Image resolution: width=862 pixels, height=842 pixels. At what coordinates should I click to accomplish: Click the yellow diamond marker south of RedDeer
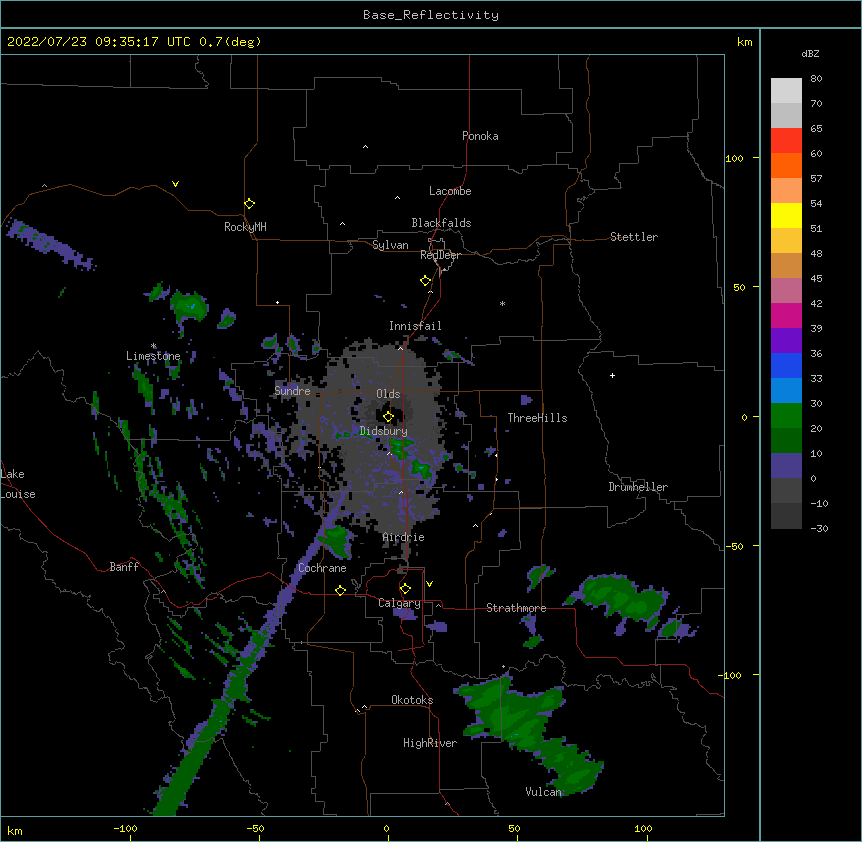coord(426,281)
